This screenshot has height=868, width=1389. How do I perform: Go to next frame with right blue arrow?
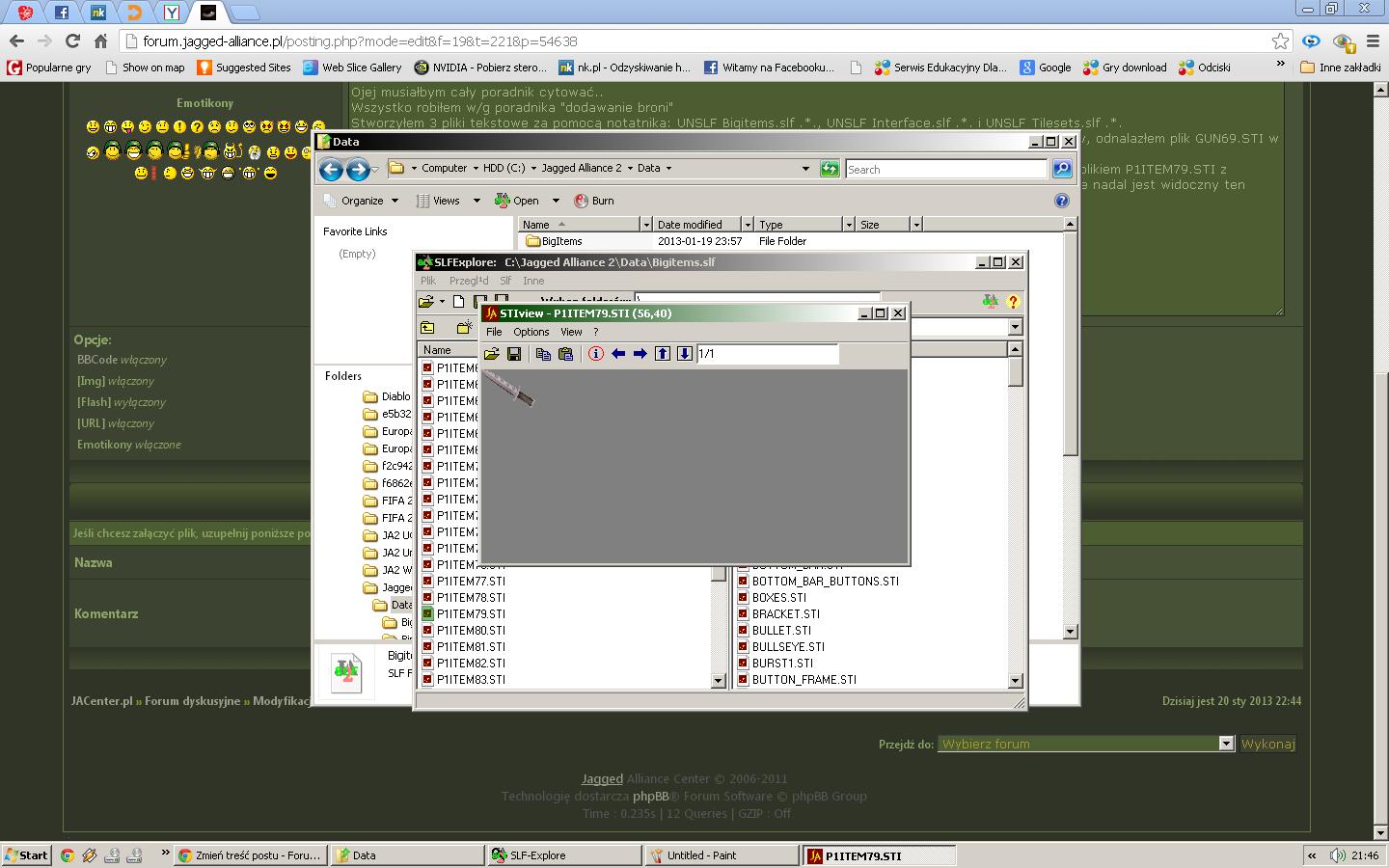coord(640,354)
